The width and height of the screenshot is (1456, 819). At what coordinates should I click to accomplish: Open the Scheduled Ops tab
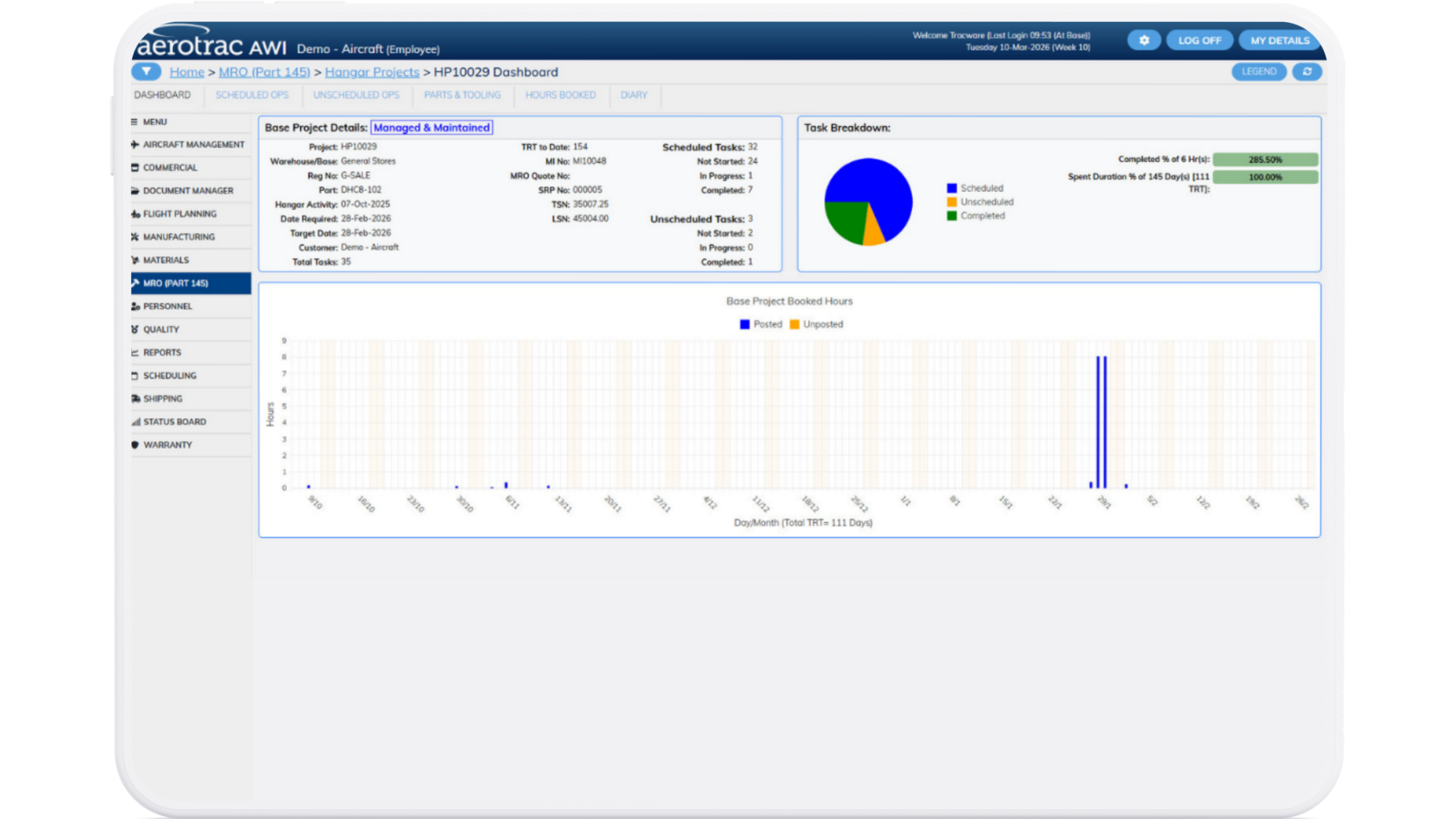(252, 95)
